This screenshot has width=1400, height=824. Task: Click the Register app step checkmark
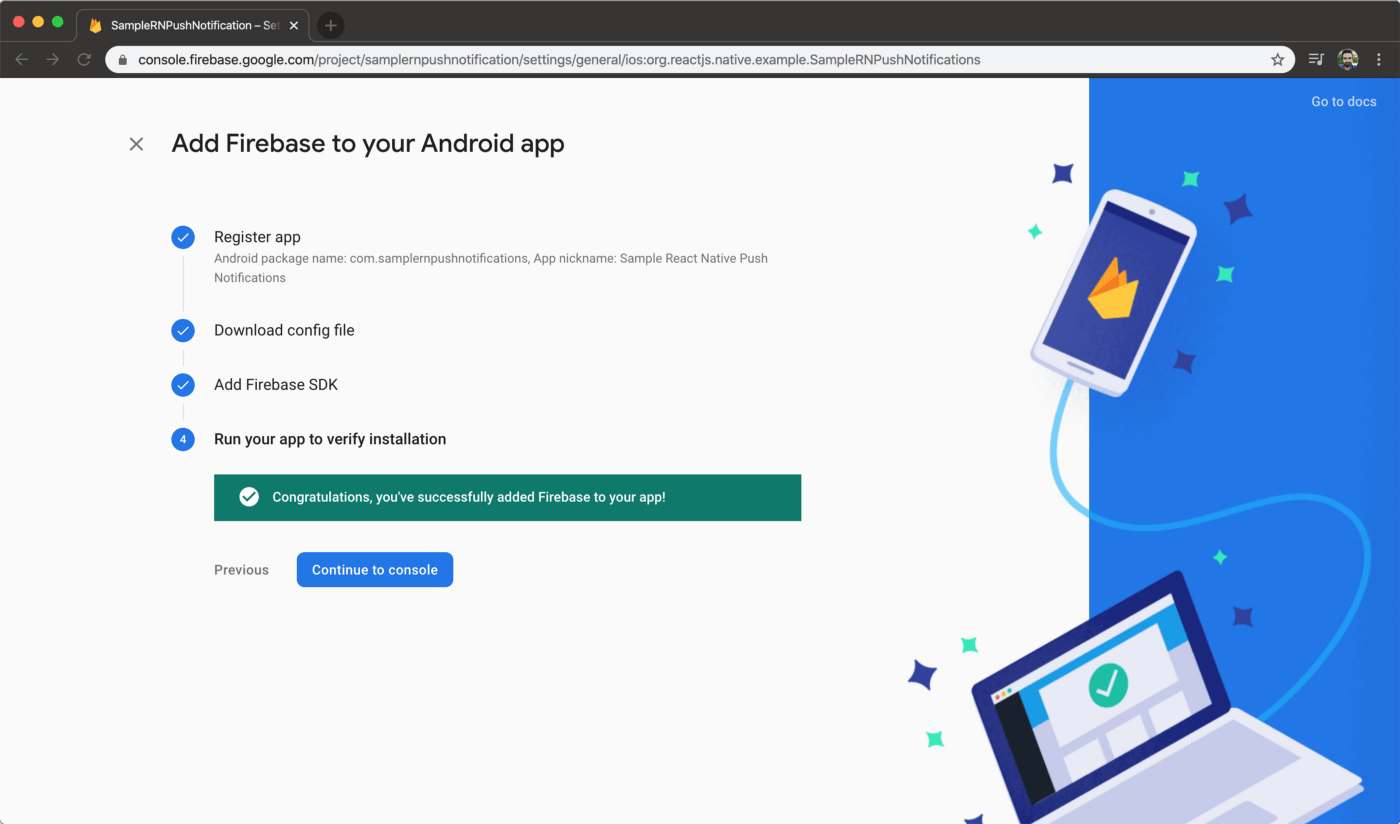coord(183,237)
